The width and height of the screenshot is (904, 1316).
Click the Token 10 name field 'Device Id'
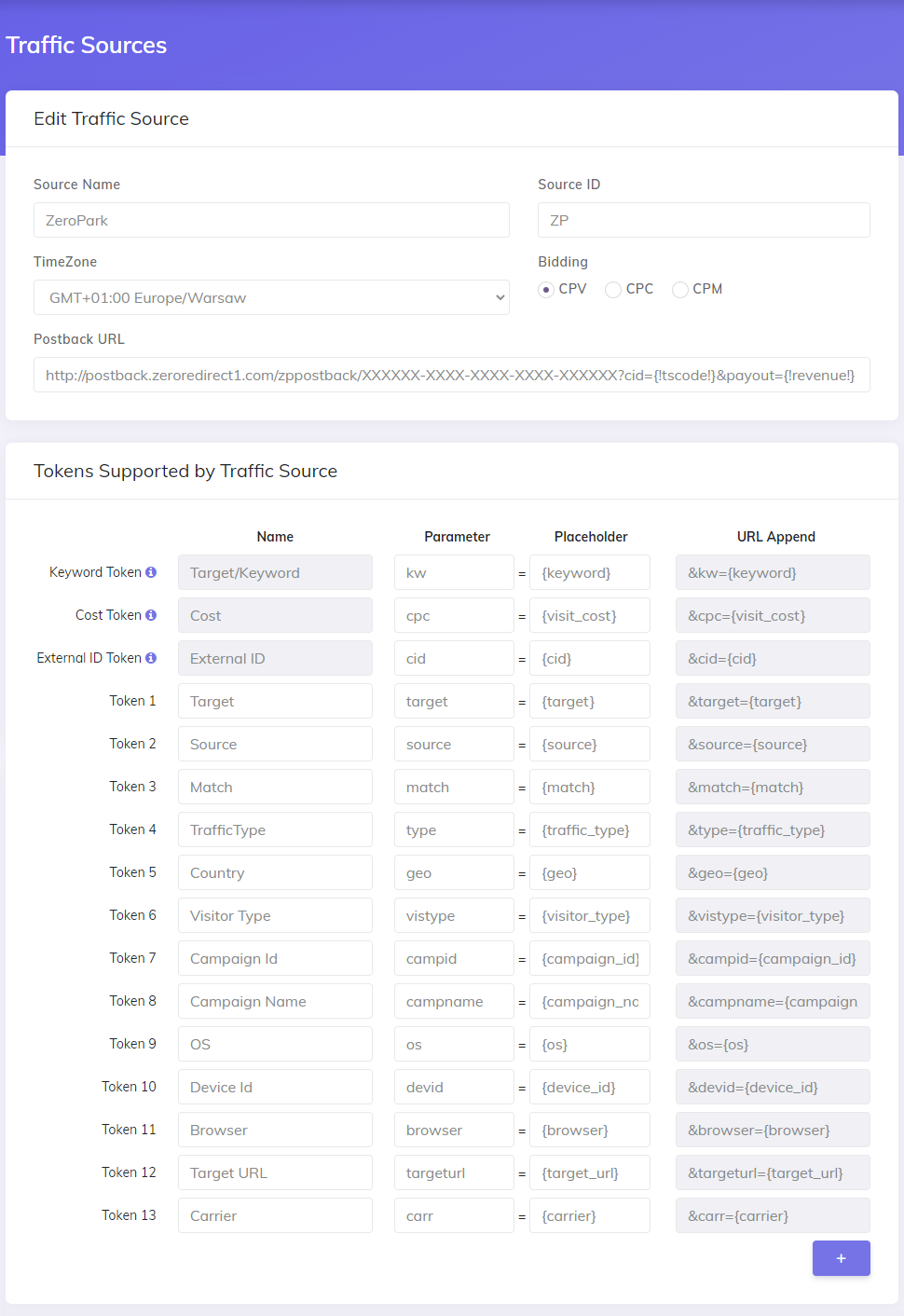(x=275, y=1087)
